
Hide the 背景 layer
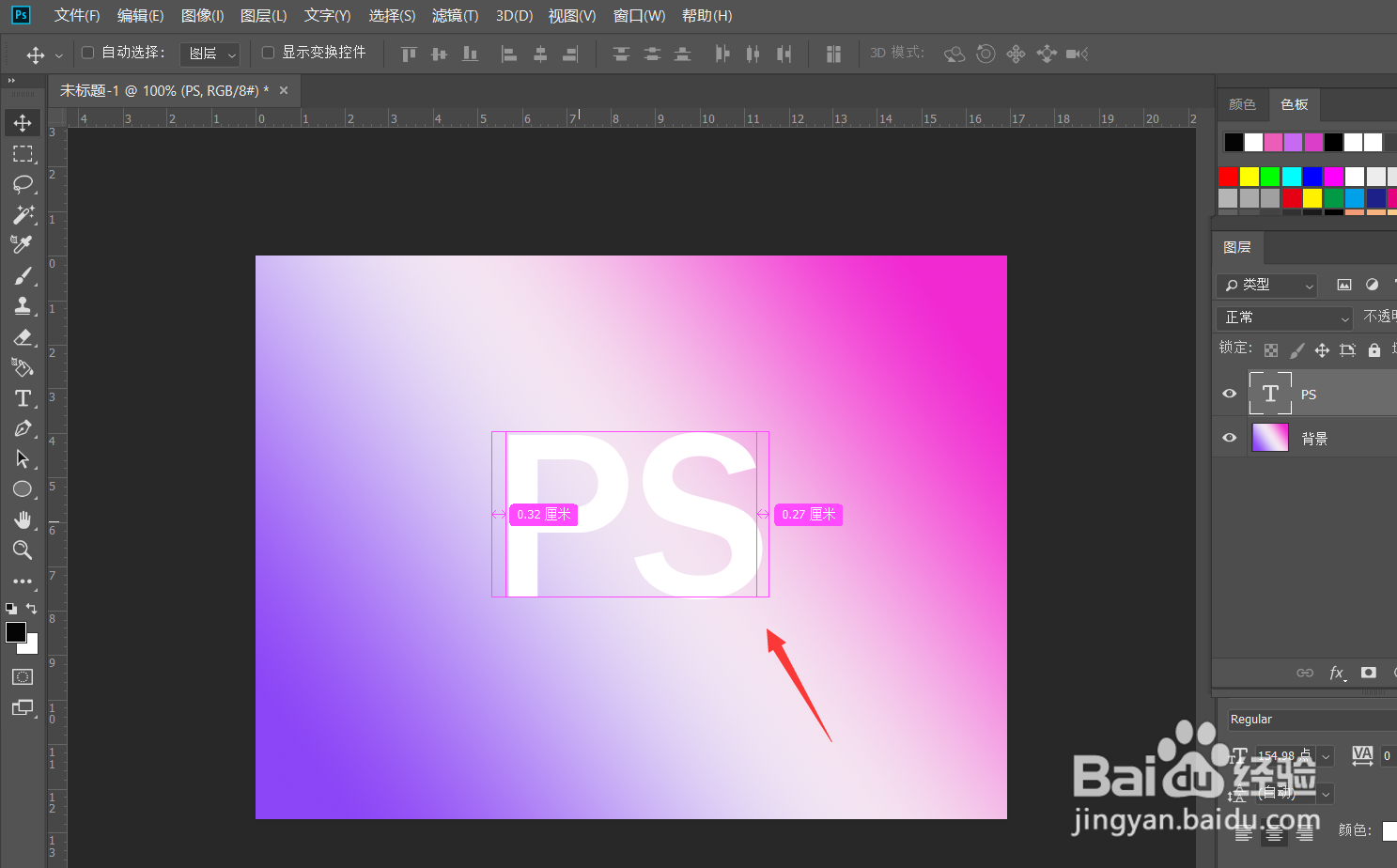pyautogui.click(x=1229, y=438)
